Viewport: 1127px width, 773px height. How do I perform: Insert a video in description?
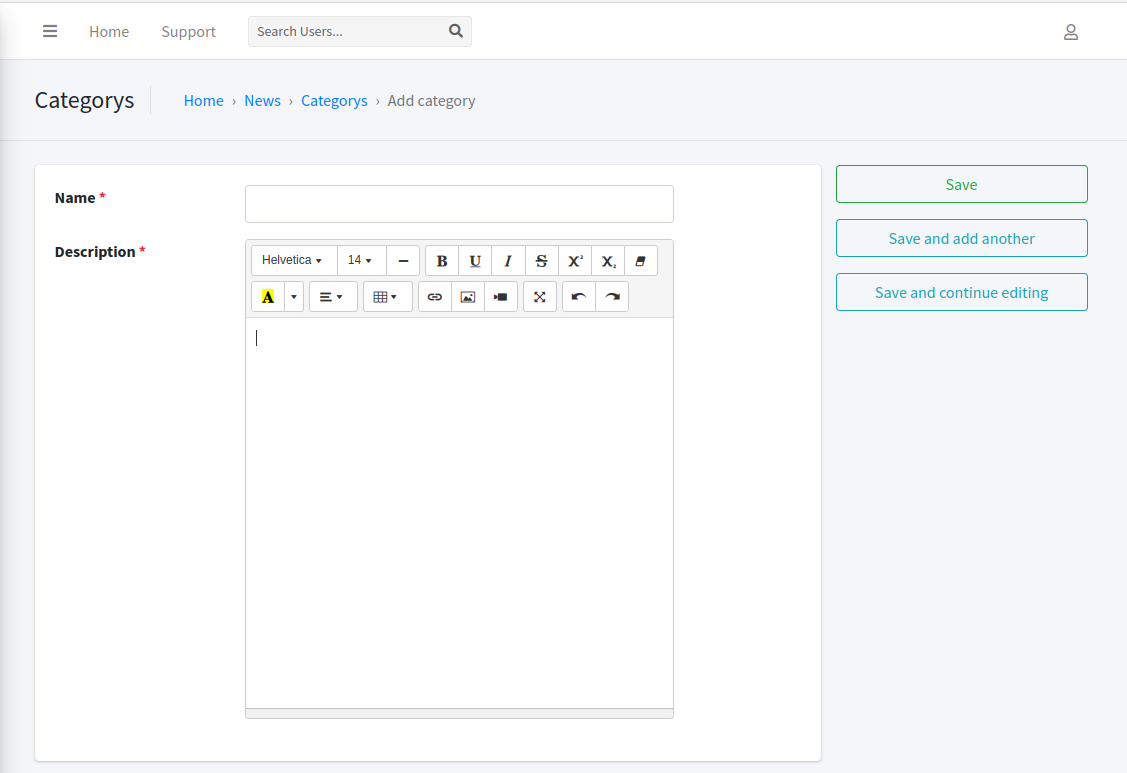click(501, 297)
